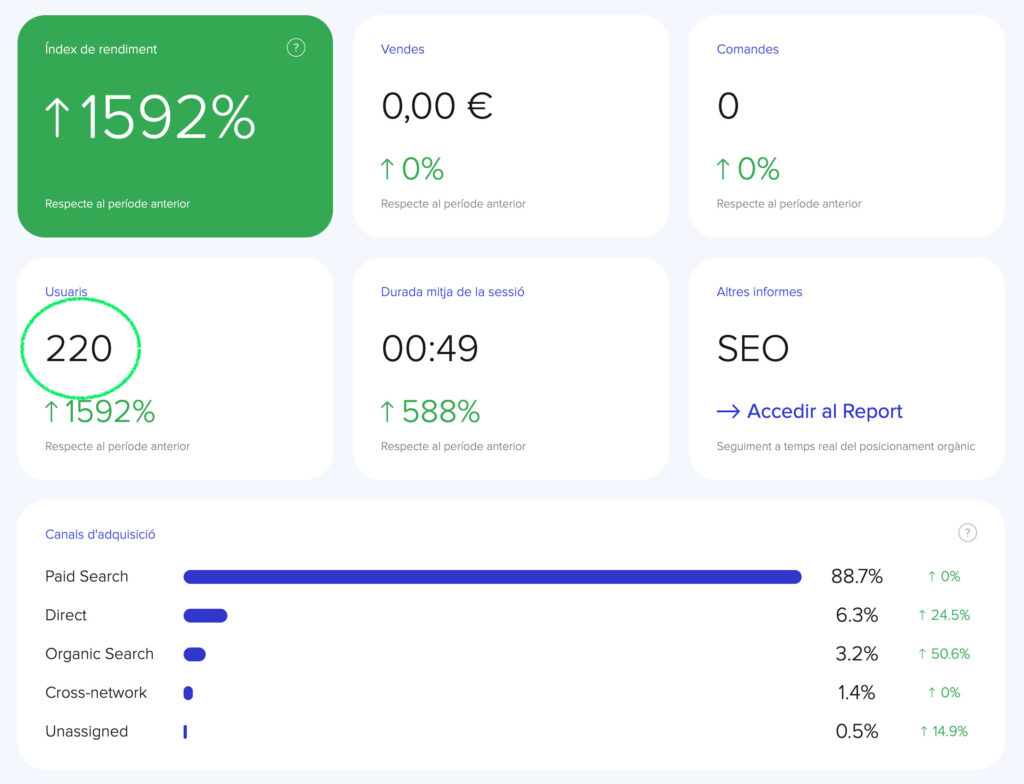The height and width of the screenshot is (784, 1024).
Task: Click the circled 220 users value
Action: click(79, 349)
